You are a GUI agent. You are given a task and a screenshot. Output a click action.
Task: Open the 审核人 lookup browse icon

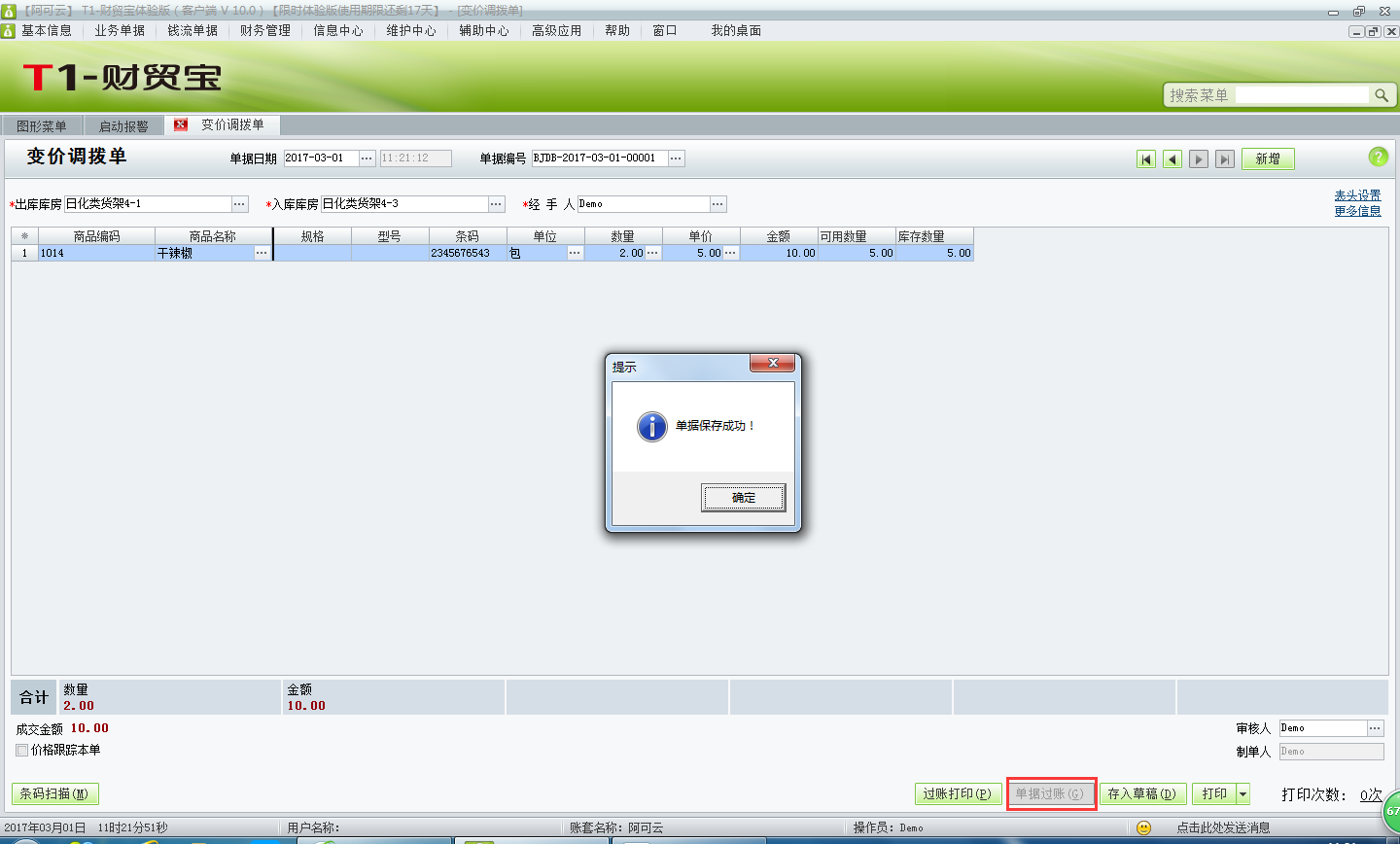(x=1375, y=726)
